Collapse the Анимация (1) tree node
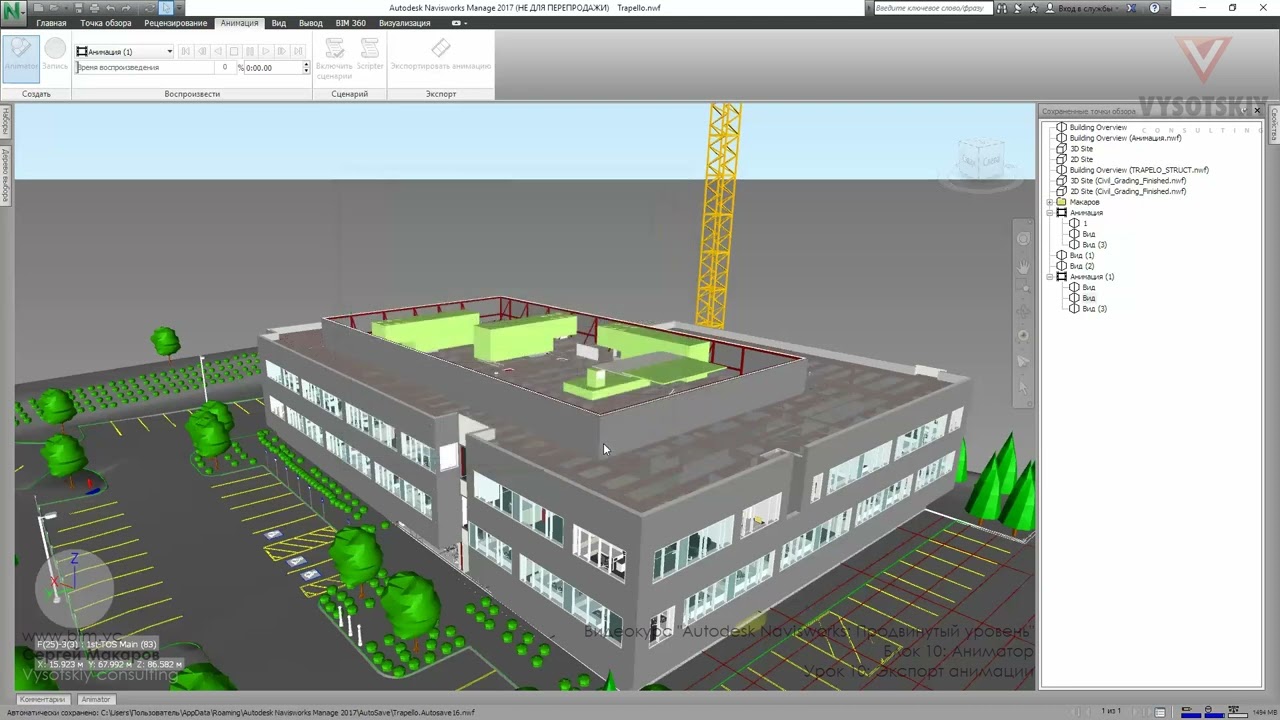 pos(1050,277)
